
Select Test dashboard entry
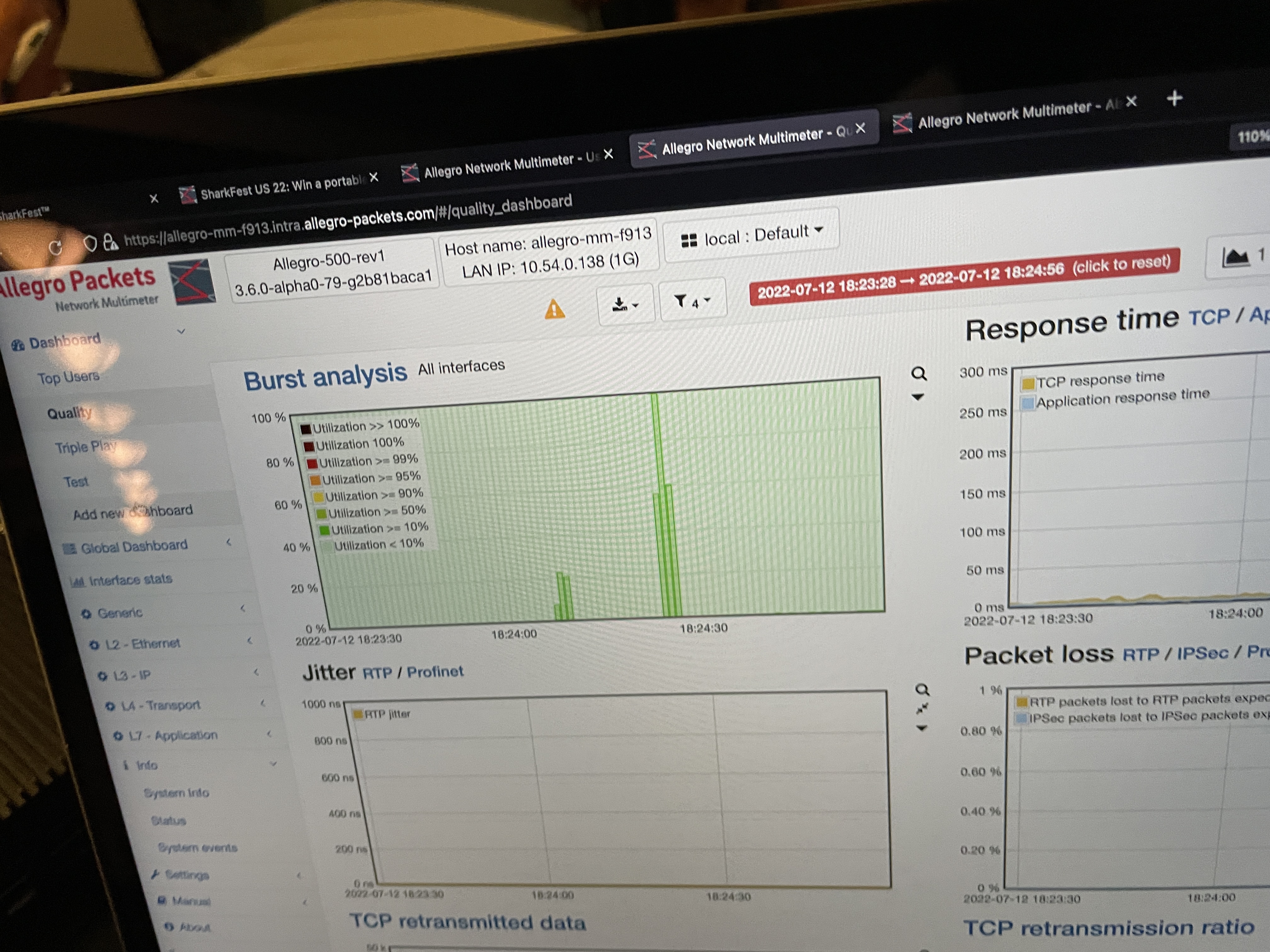[x=76, y=481]
